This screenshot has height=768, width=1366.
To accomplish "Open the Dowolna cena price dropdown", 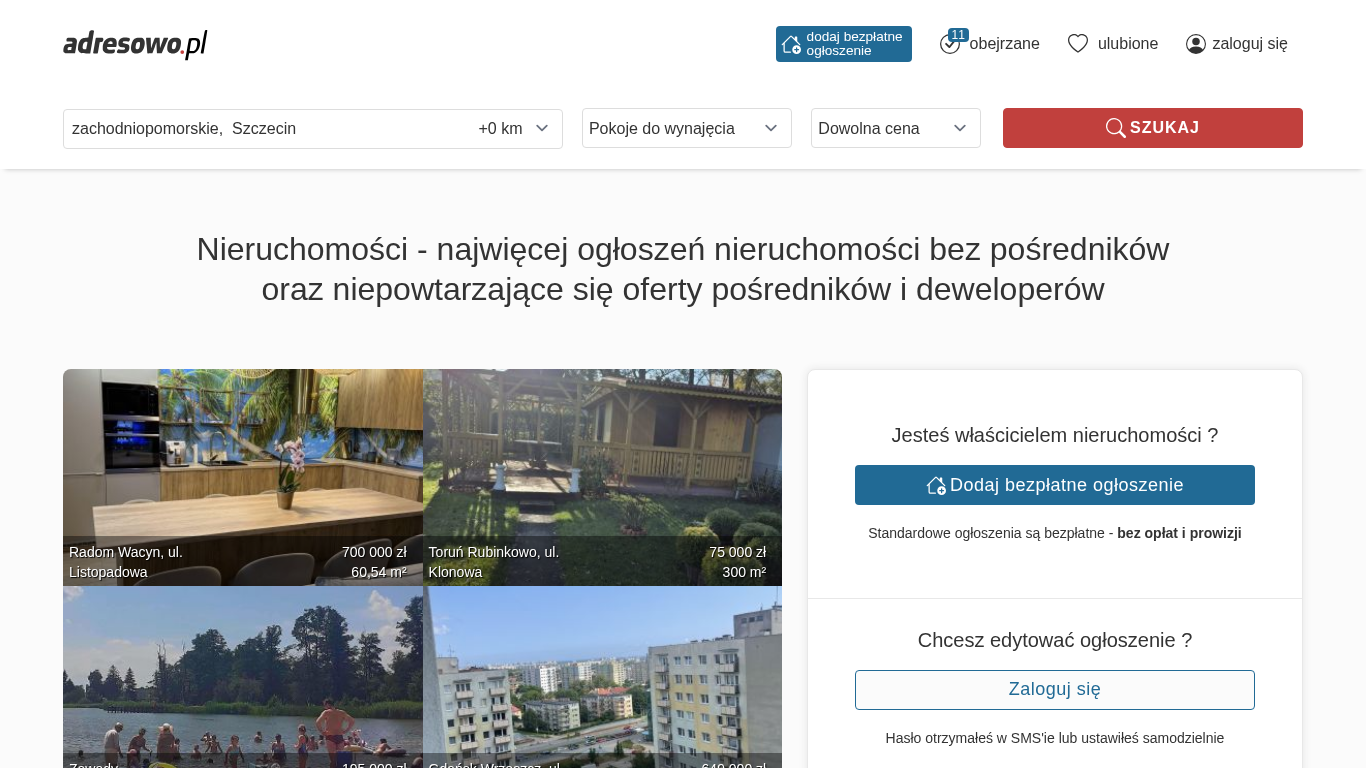I will click(895, 128).
